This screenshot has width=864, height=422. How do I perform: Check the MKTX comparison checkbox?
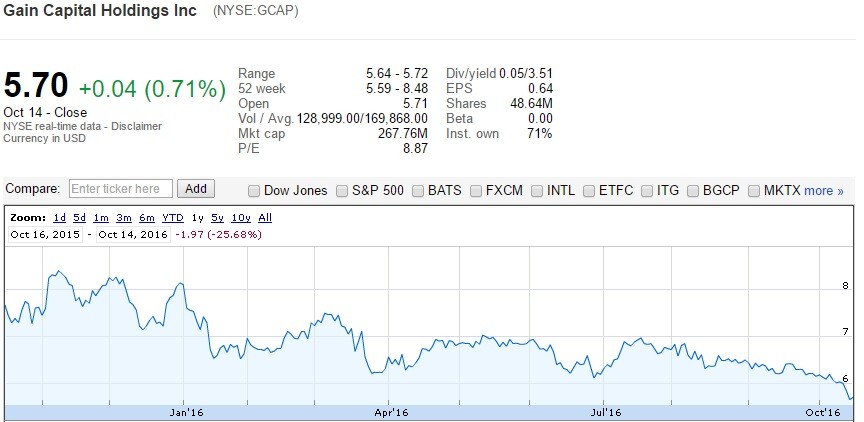click(x=754, y=191)
